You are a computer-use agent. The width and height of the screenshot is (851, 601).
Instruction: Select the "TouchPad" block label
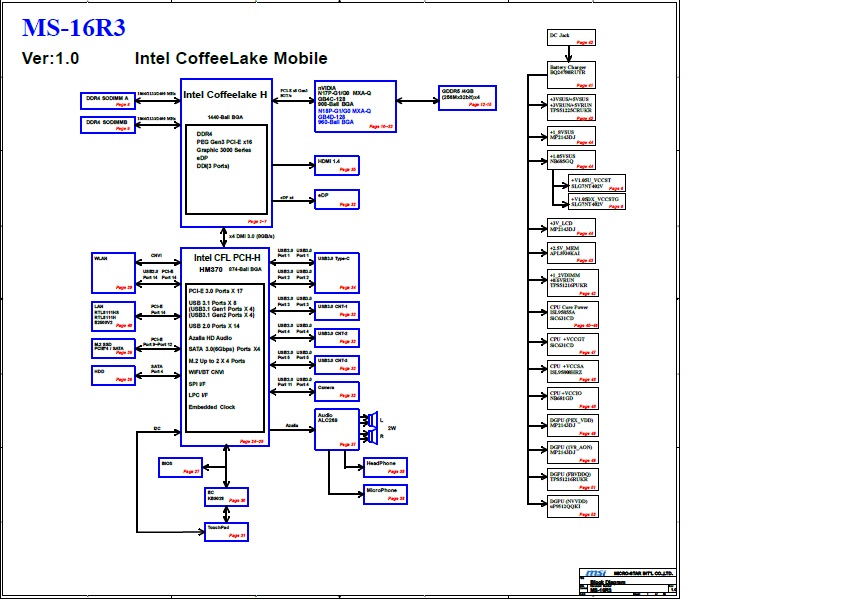(x=218, y=528)
